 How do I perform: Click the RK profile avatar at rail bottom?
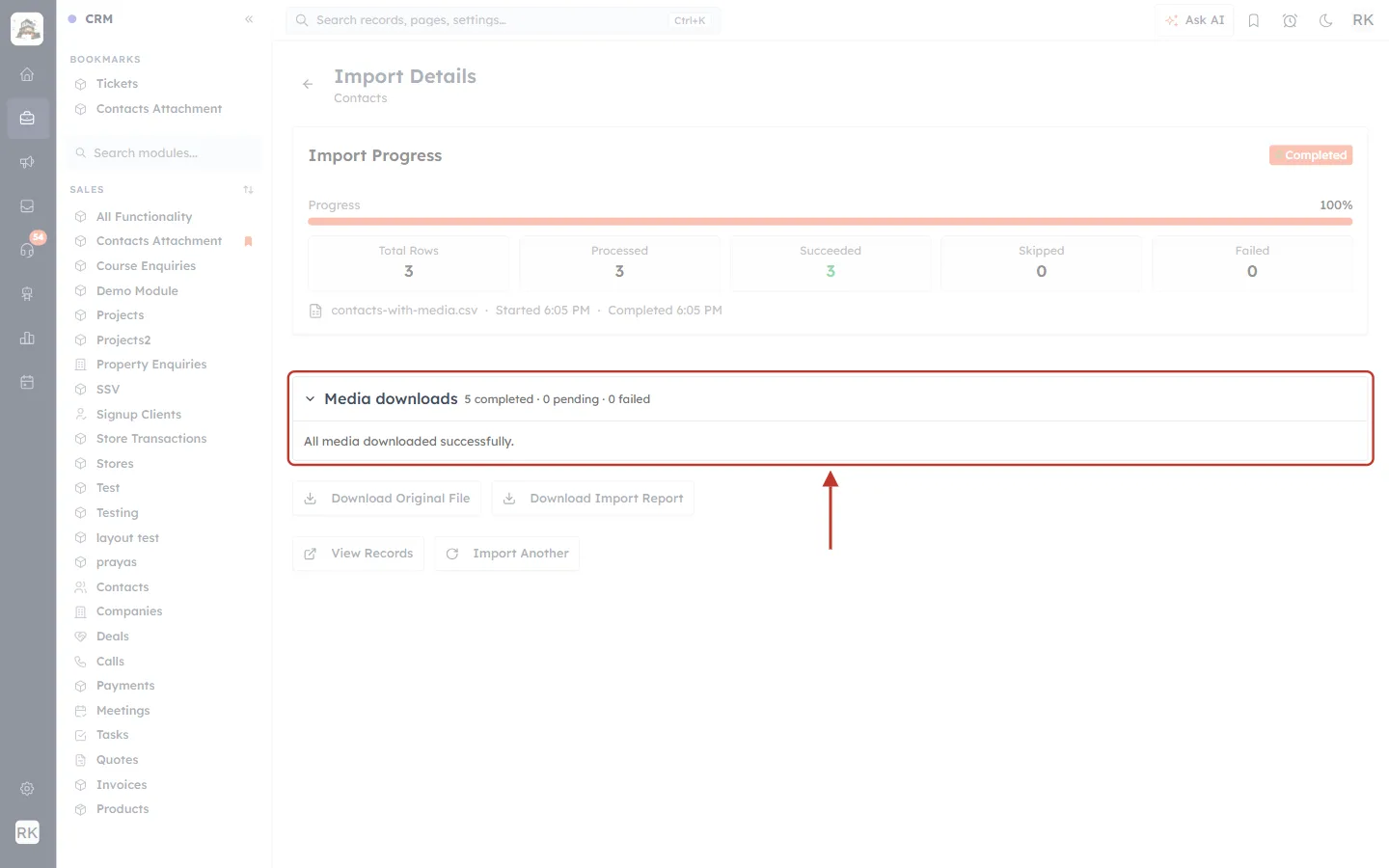[27, 832]
